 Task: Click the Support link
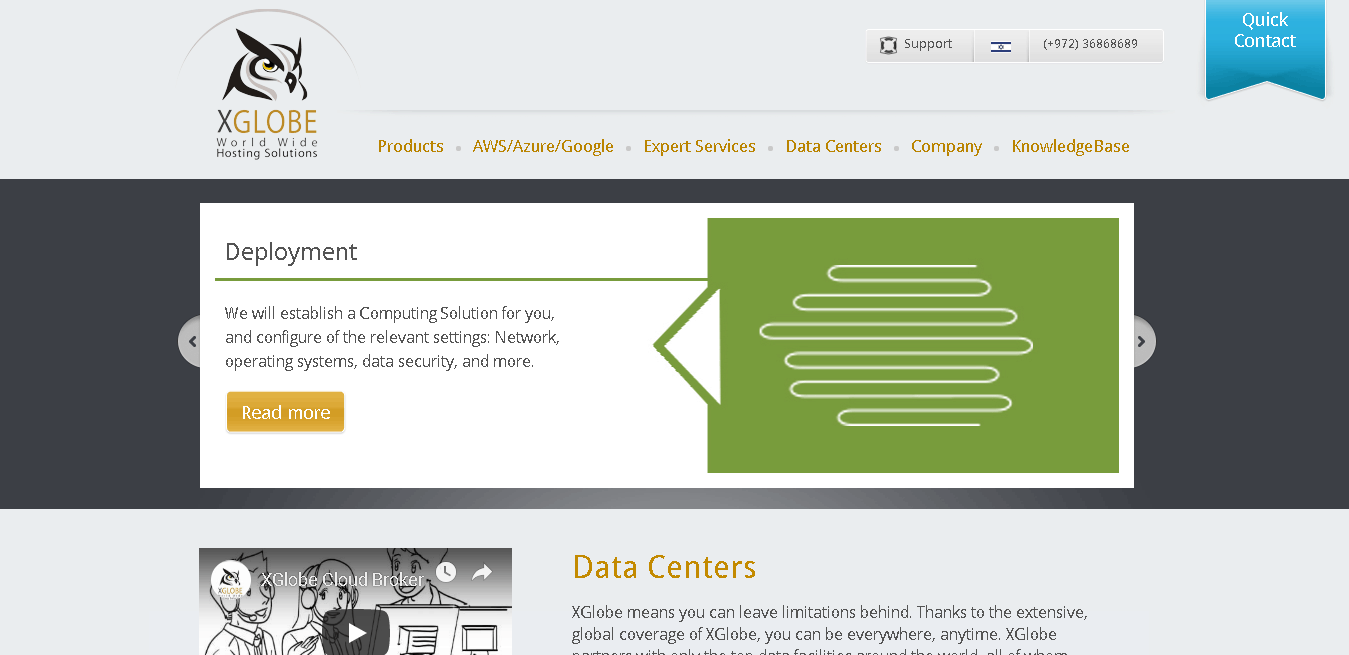pos(928,44)
